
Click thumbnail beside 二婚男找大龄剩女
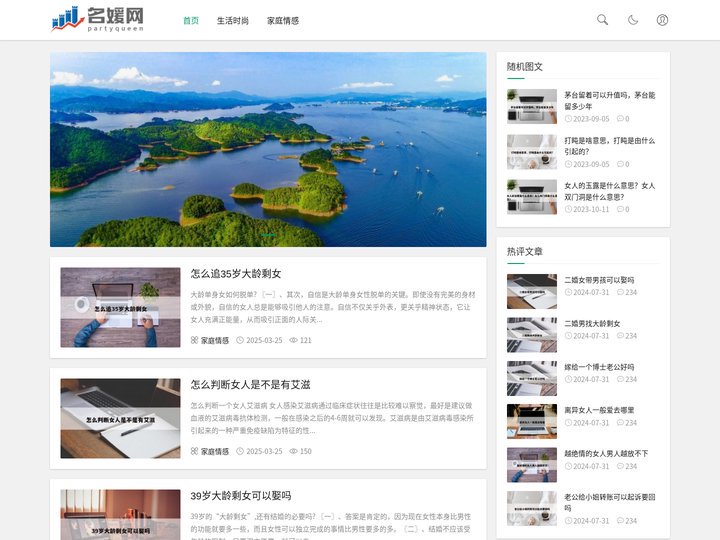tap(532, 335)
